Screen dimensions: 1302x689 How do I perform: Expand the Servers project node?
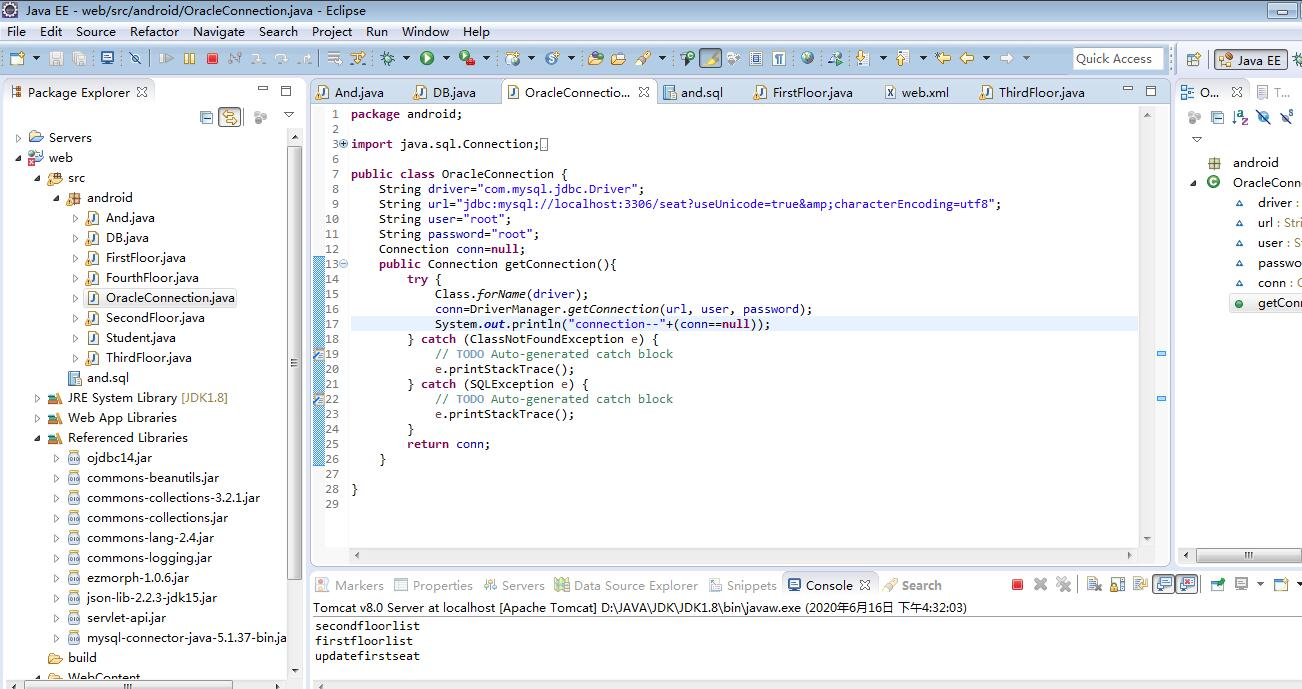(x=18, y=138)
